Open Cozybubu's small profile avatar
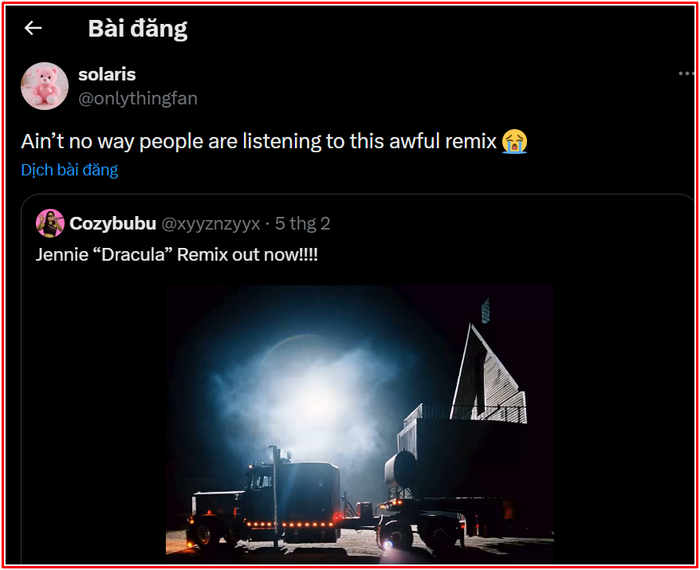The width and height of the screenshot is (700, 570). [50, 223]
